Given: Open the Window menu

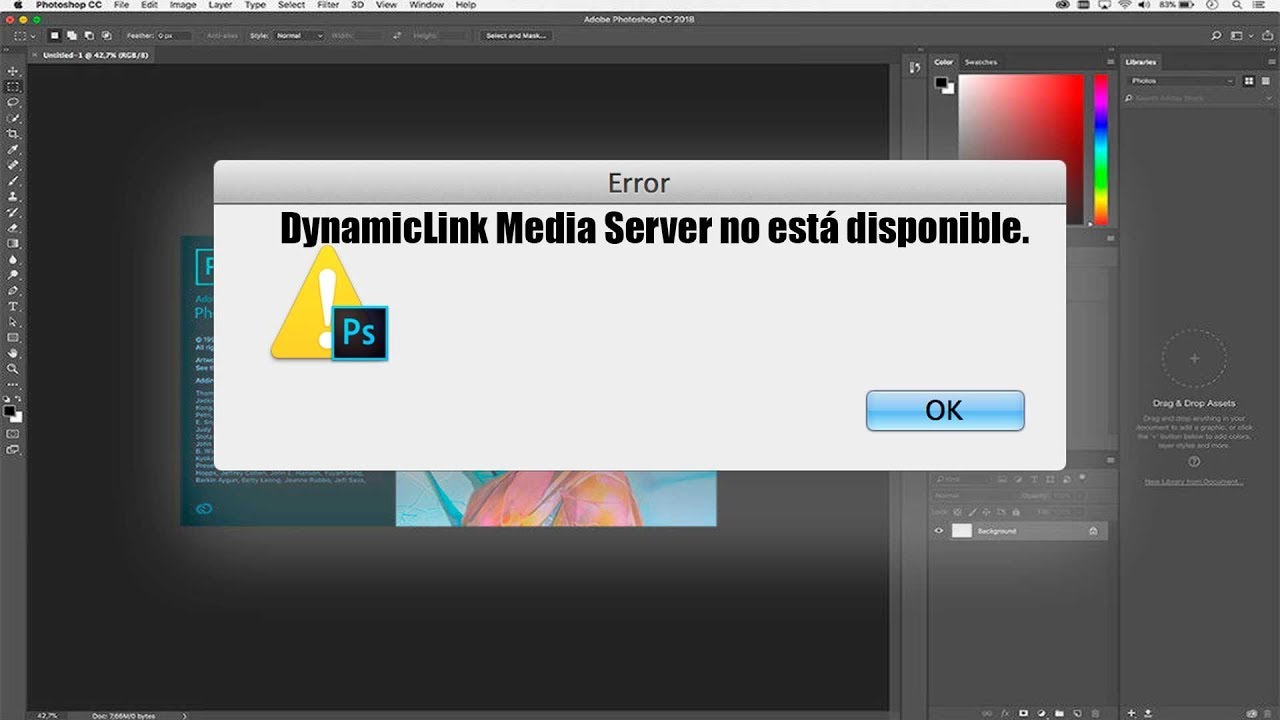Looking at the screenshot, I should (427, 5).
